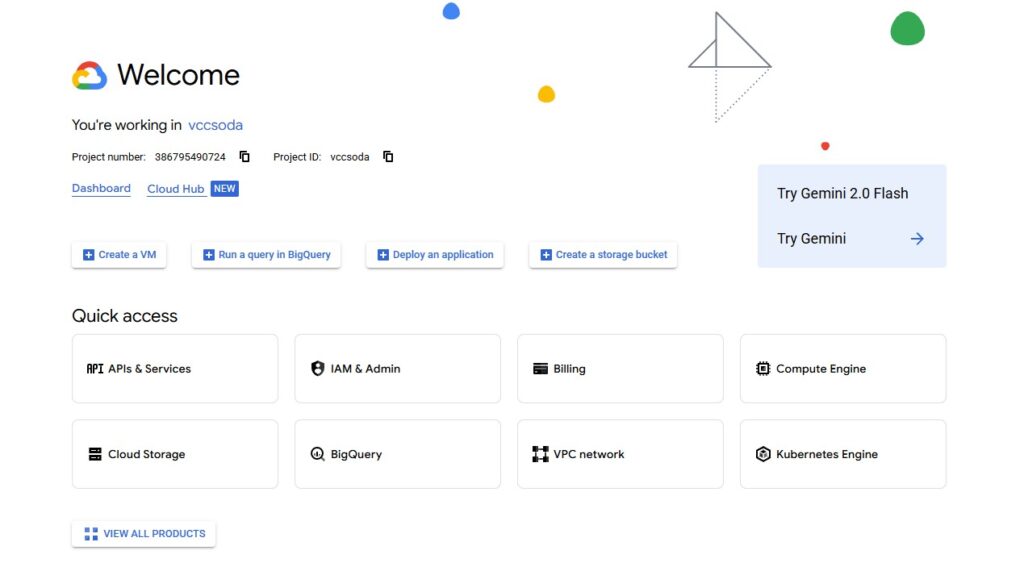Click the Kubernetes Engine hexagon icon
The image size is (1024, 567).
pos(763,454)
